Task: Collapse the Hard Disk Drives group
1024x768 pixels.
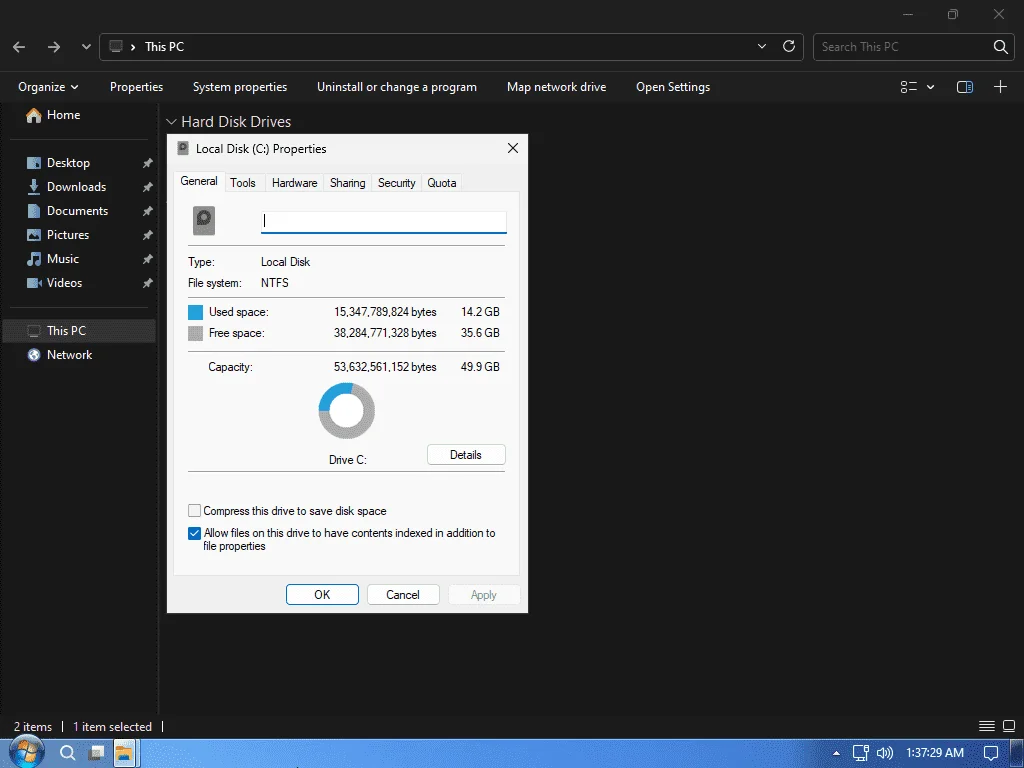Action: tap(171, 122)
